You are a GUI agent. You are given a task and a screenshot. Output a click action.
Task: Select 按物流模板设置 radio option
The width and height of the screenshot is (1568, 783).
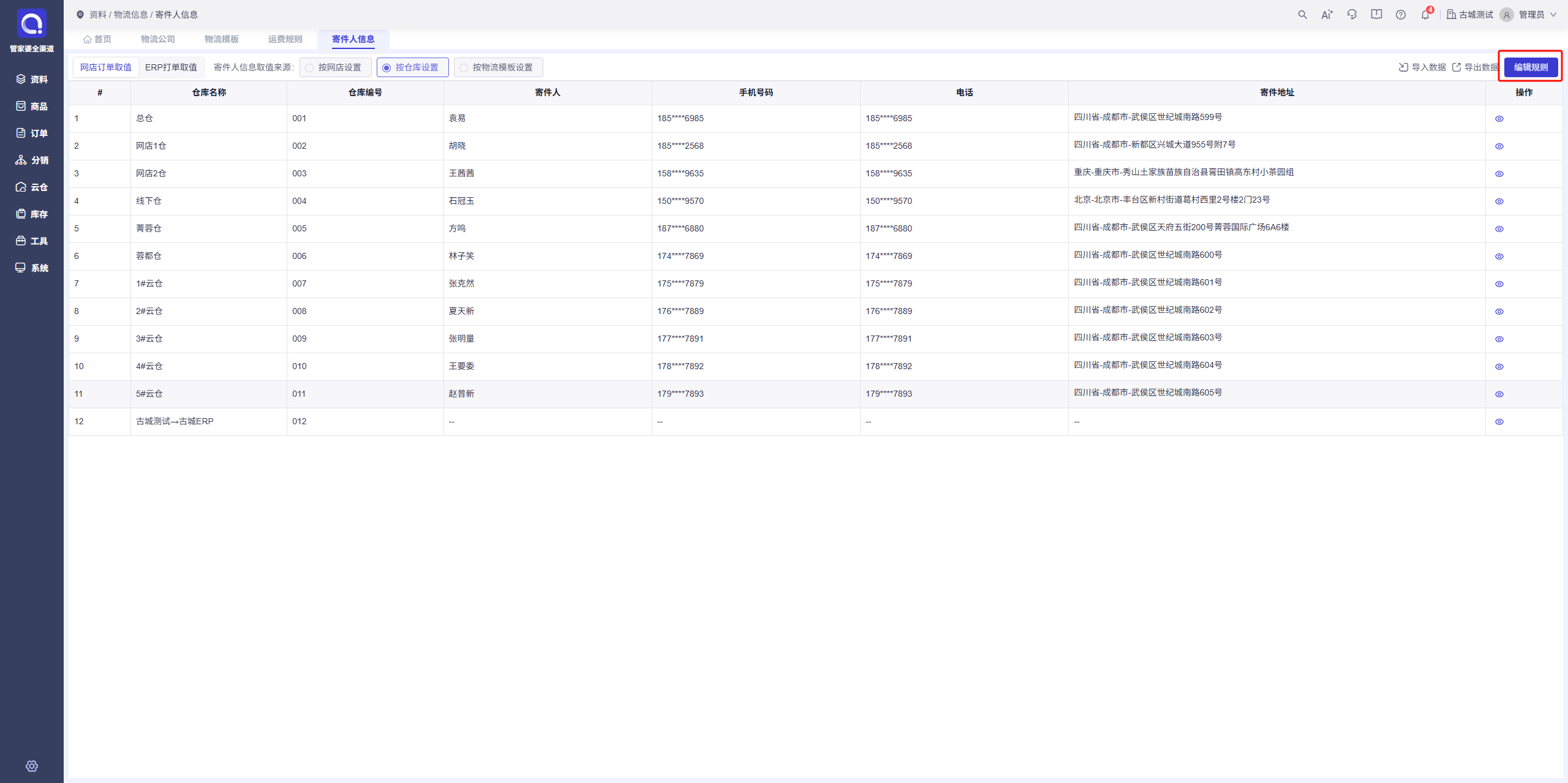(499, 67)
